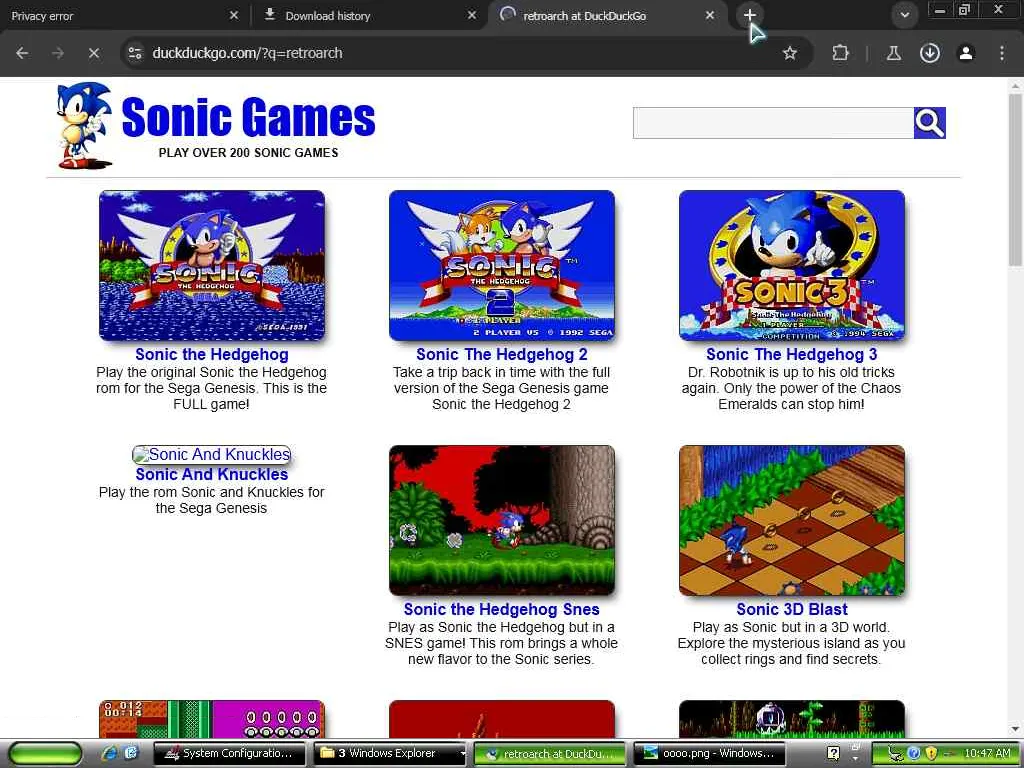Switch to System Configuration taskbar button
This screenshot has height=768, width=1024.
(229, 754)
